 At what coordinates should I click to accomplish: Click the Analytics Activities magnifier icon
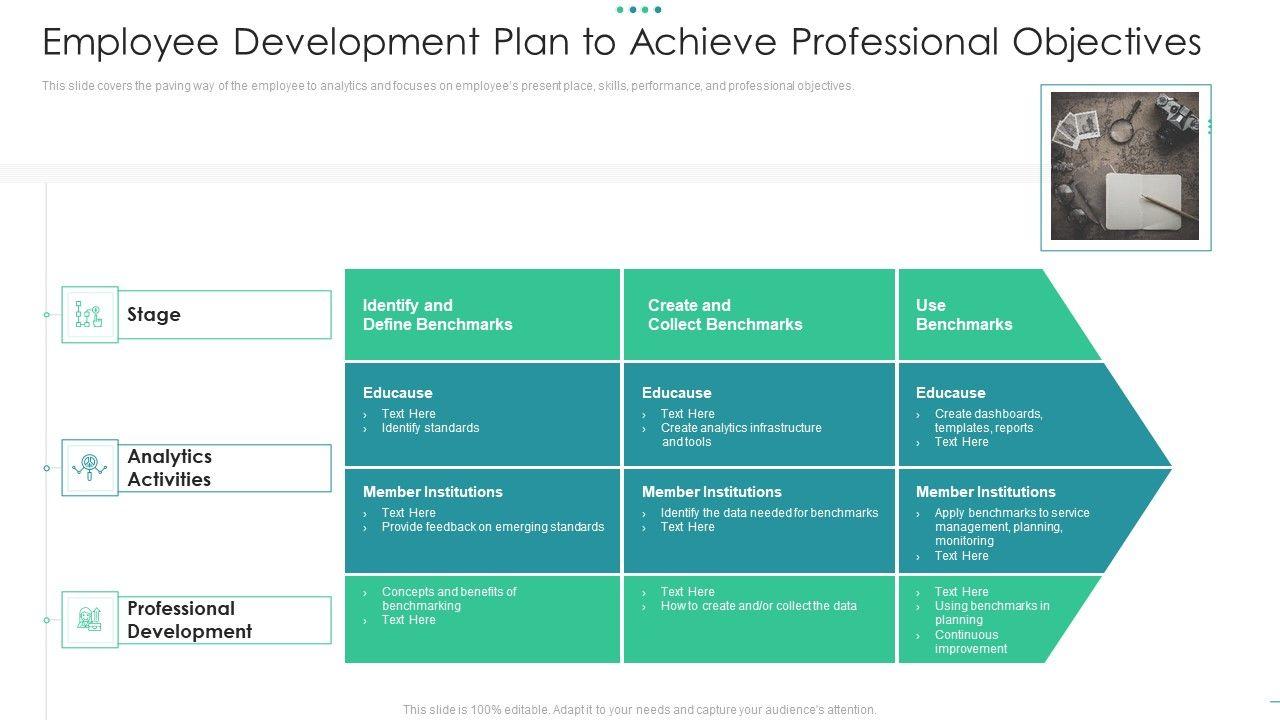(89, 467)
